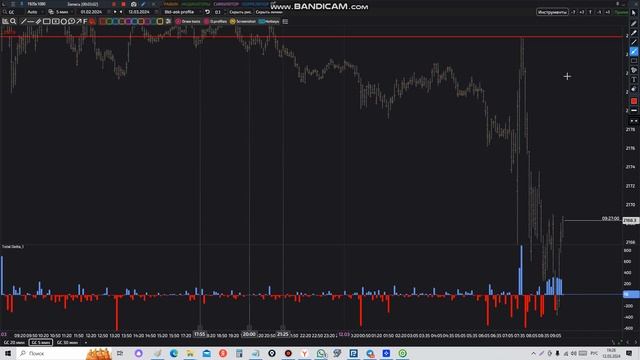Select the ellipse drawing tool
Viewport: 640px width, 360px height.
coord(64,21)
